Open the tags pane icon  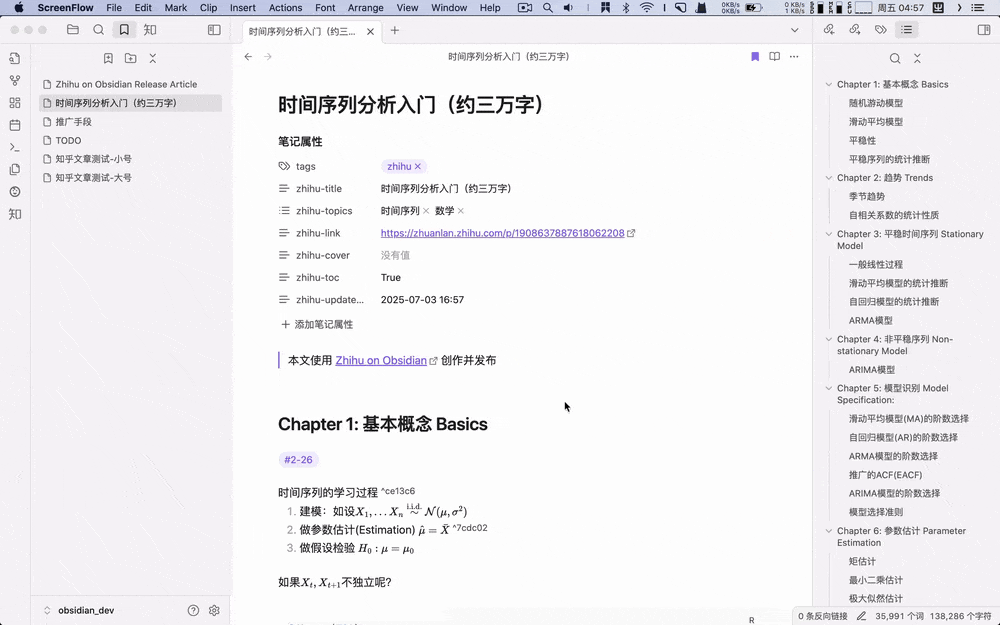pos(881,30)
